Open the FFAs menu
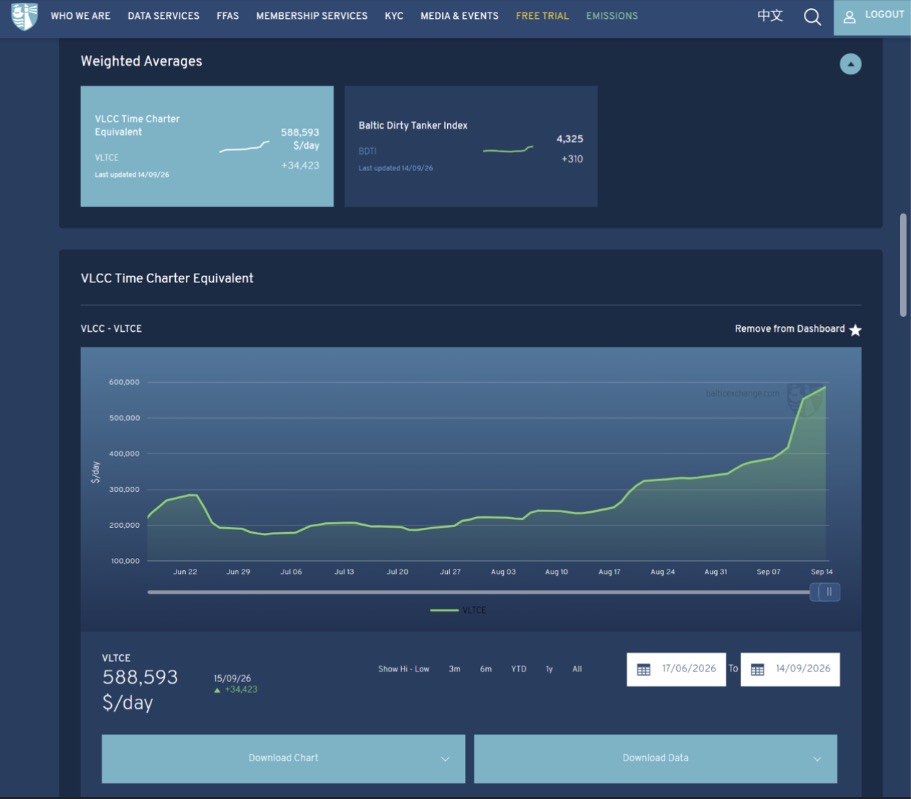Image resolution: width=911 pixels, height=799 pixels. (x=228, y=16)
